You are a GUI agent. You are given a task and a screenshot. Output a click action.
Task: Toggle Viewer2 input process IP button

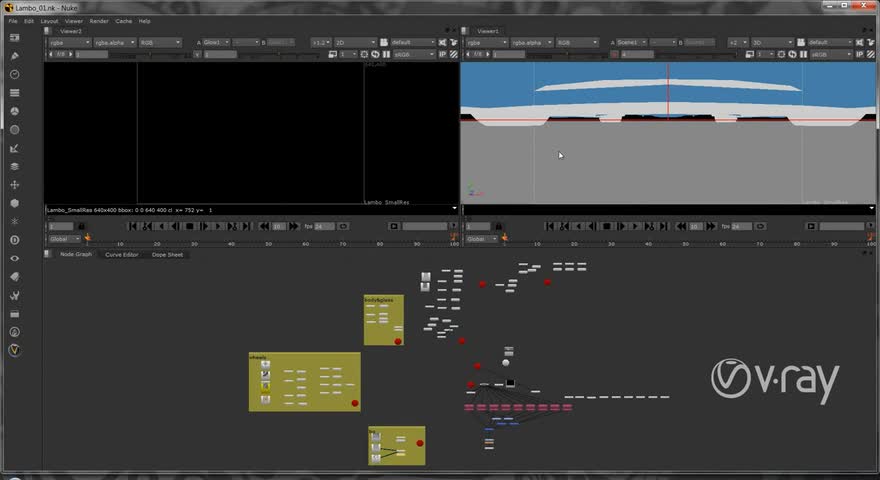click(x=442, y=54)
